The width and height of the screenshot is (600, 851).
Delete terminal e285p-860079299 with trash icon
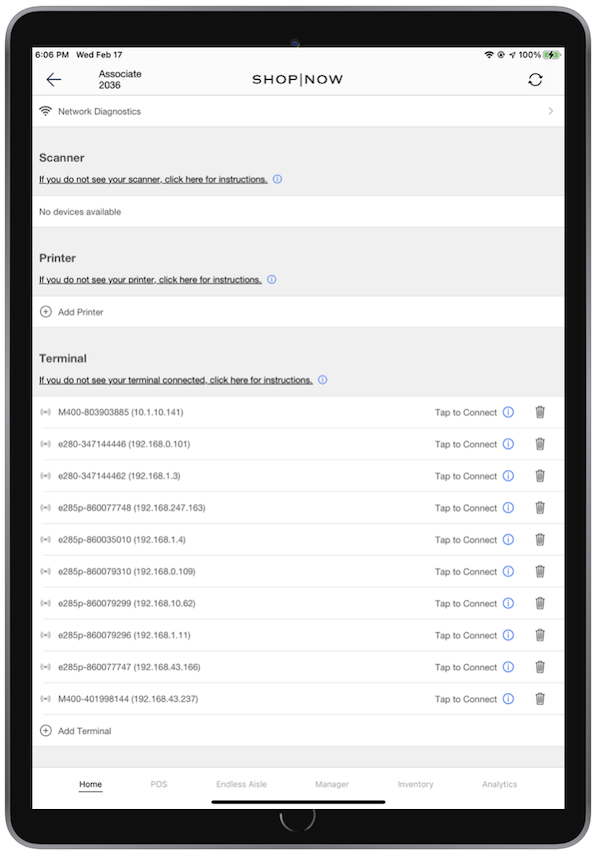click(540, 604)
